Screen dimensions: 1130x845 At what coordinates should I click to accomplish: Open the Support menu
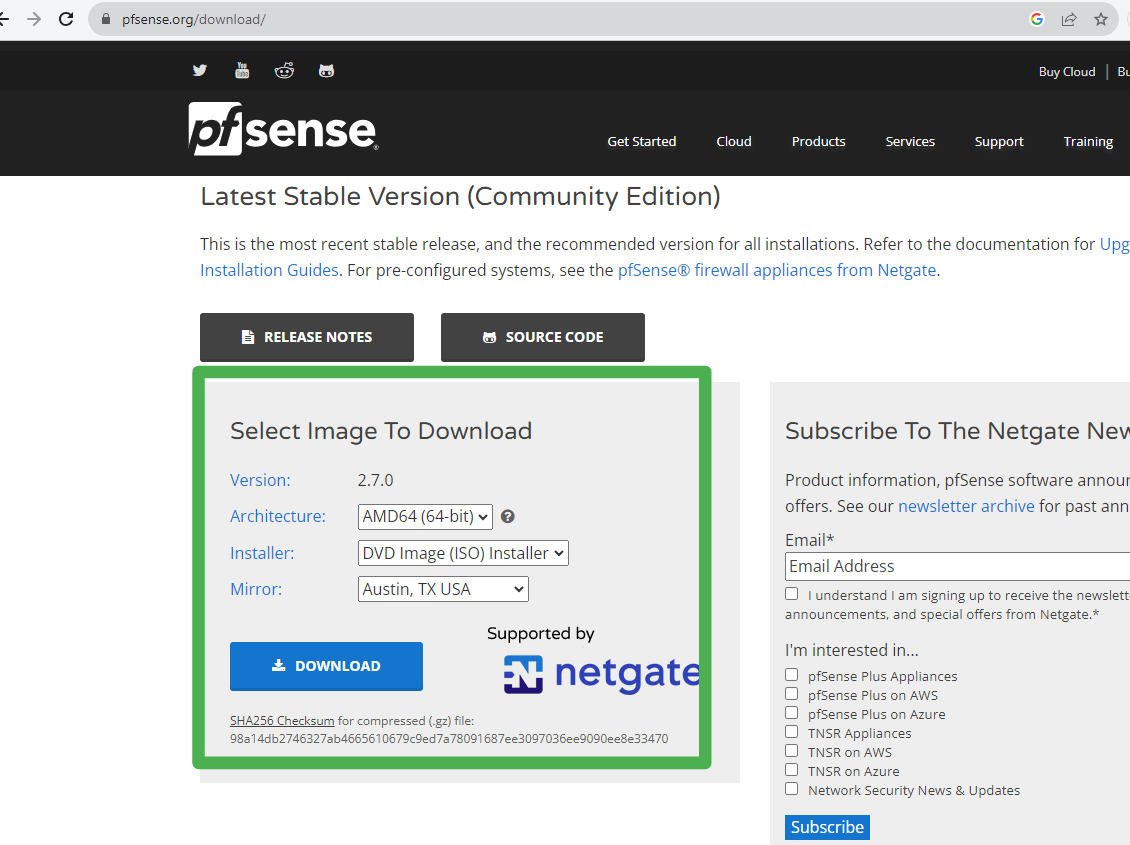click(x=999, y=141)
